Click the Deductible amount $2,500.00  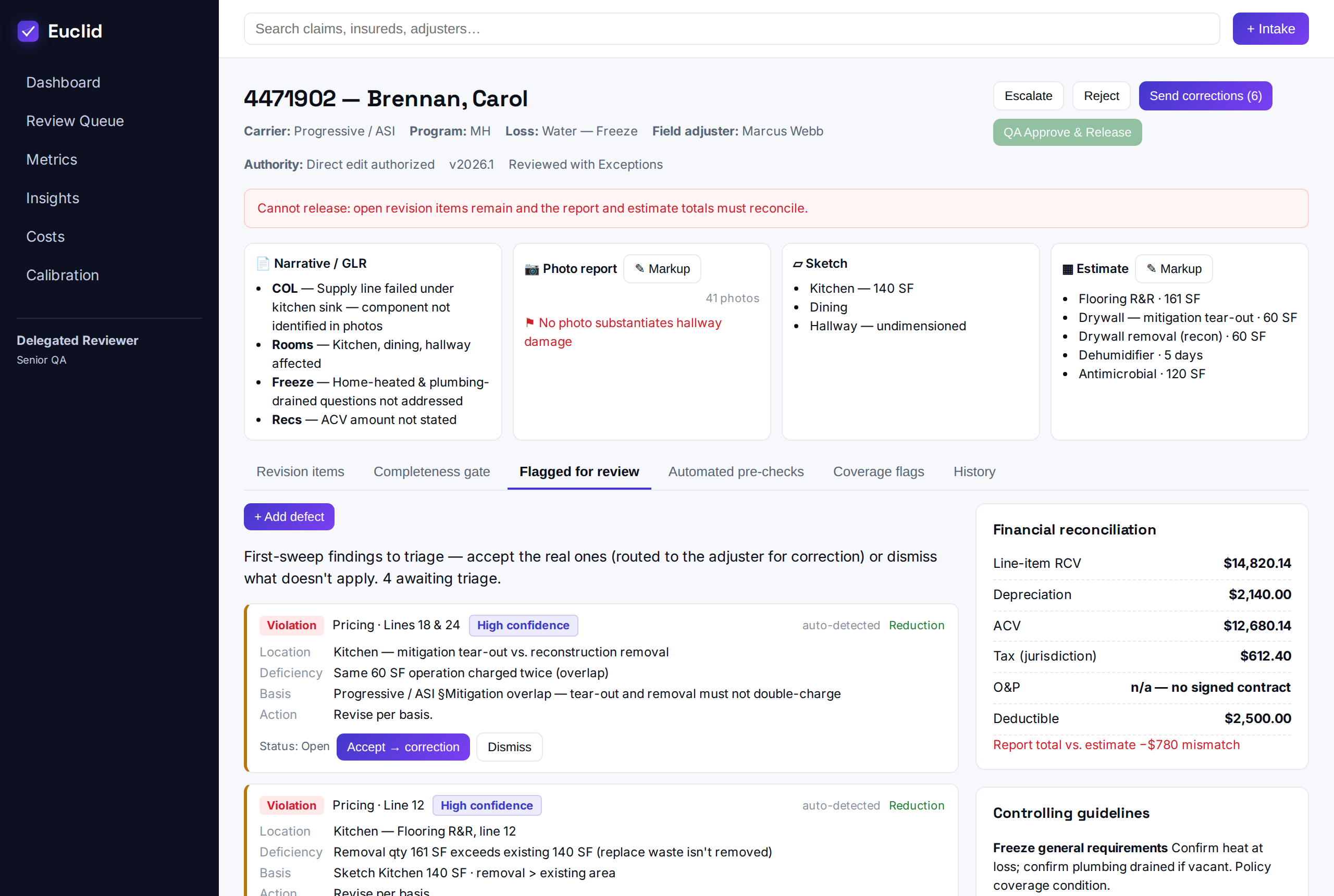[x=1257, y=718]
